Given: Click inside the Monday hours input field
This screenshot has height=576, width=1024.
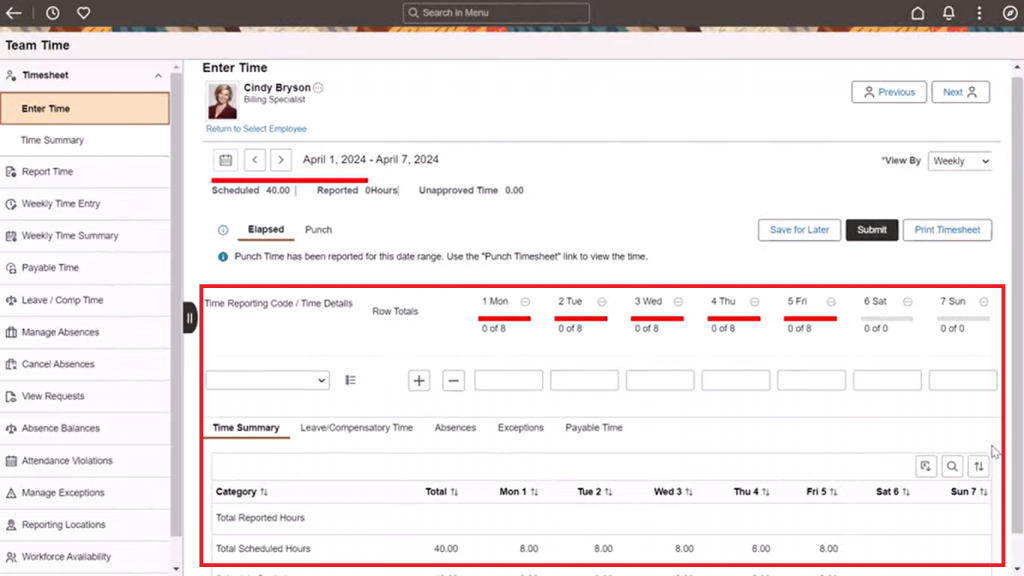Looking at the screenshot, I should pos(508,380).
